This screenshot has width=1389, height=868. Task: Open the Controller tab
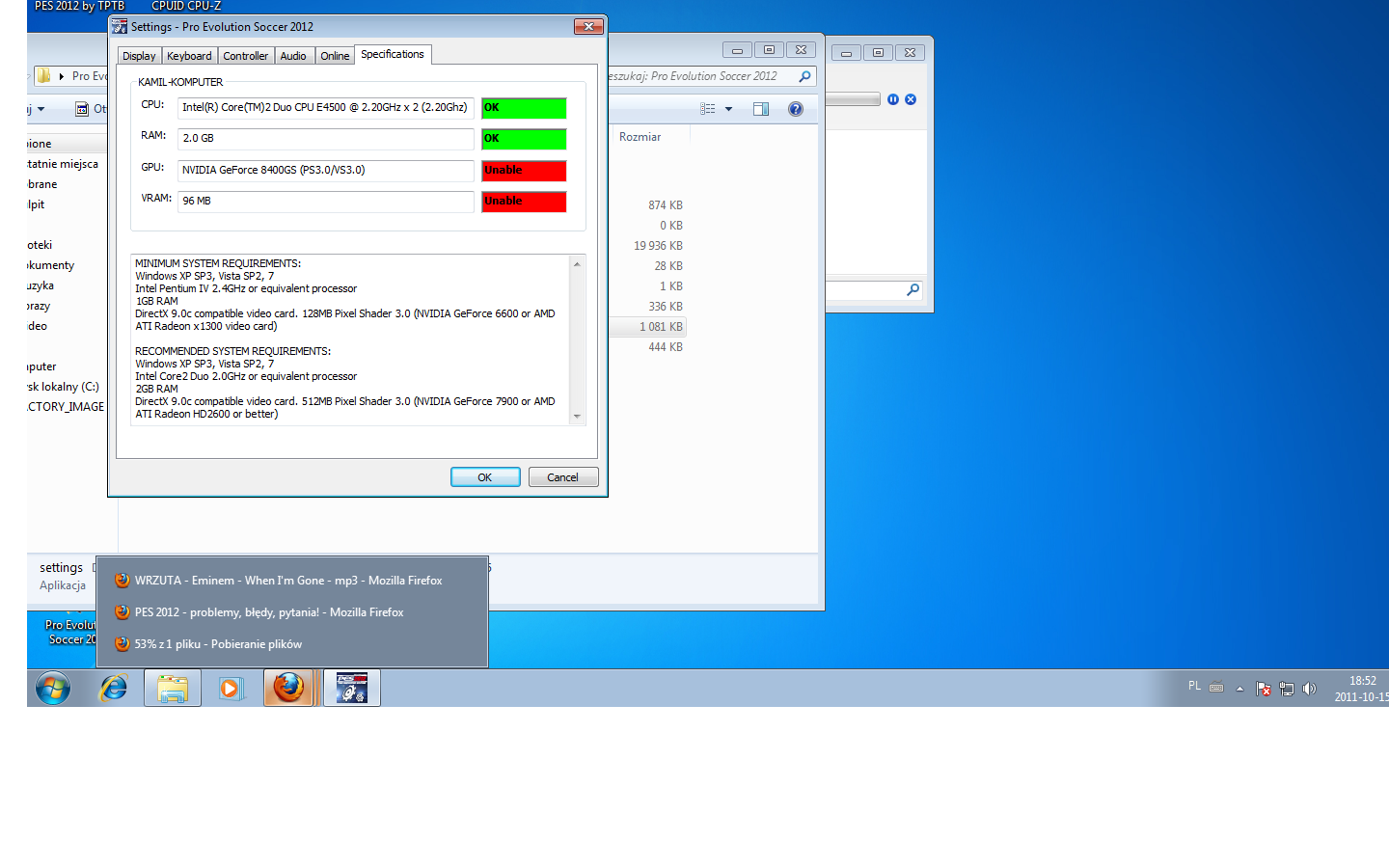click(246, 56)
